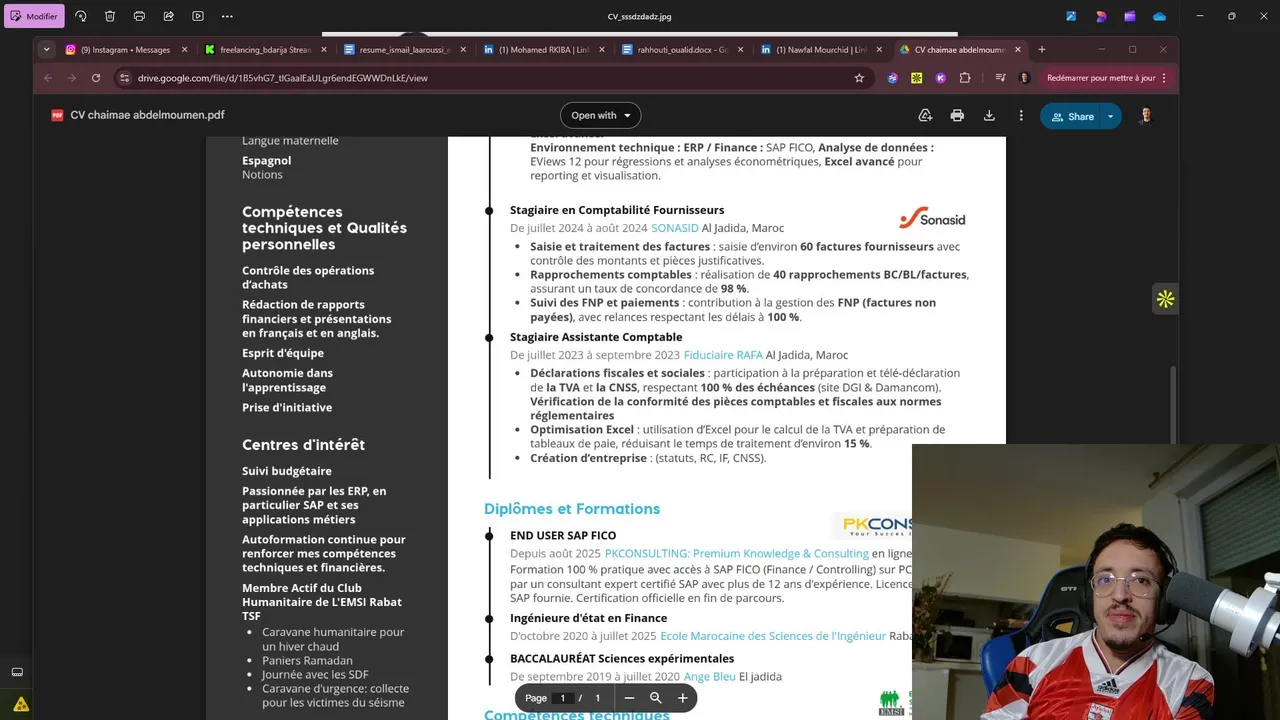Click the page number input field
Image resolution: width=1280 pixels, height=720 pixels.
point(563,698)
